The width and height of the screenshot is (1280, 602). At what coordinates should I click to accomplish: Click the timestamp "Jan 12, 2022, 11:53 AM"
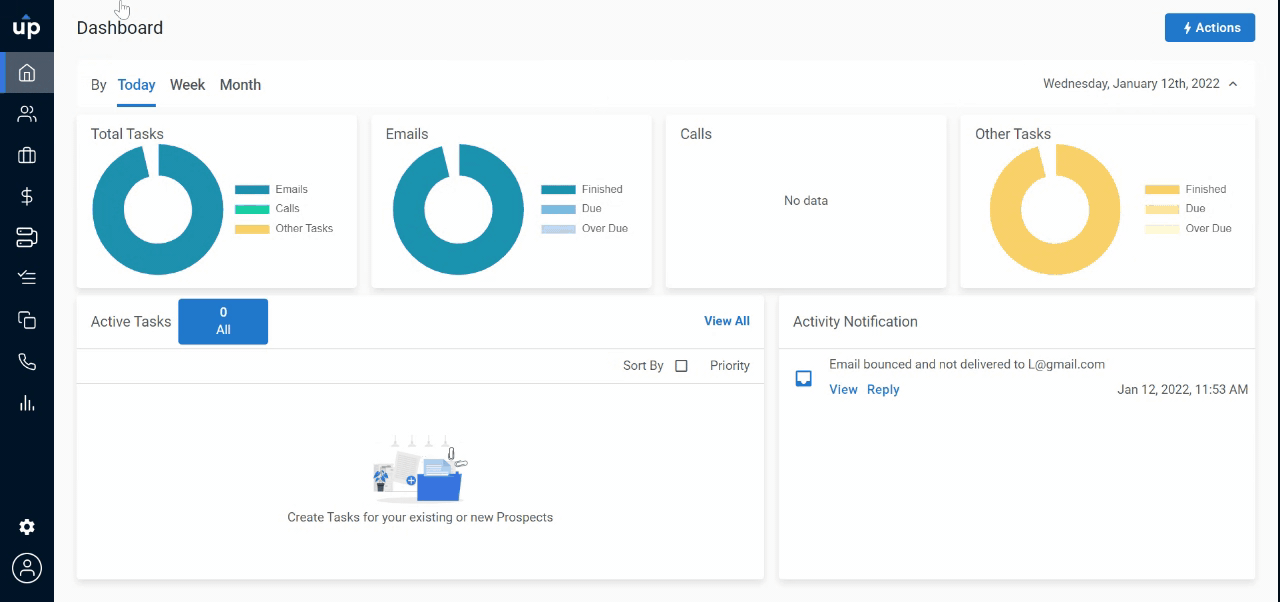1182,390
